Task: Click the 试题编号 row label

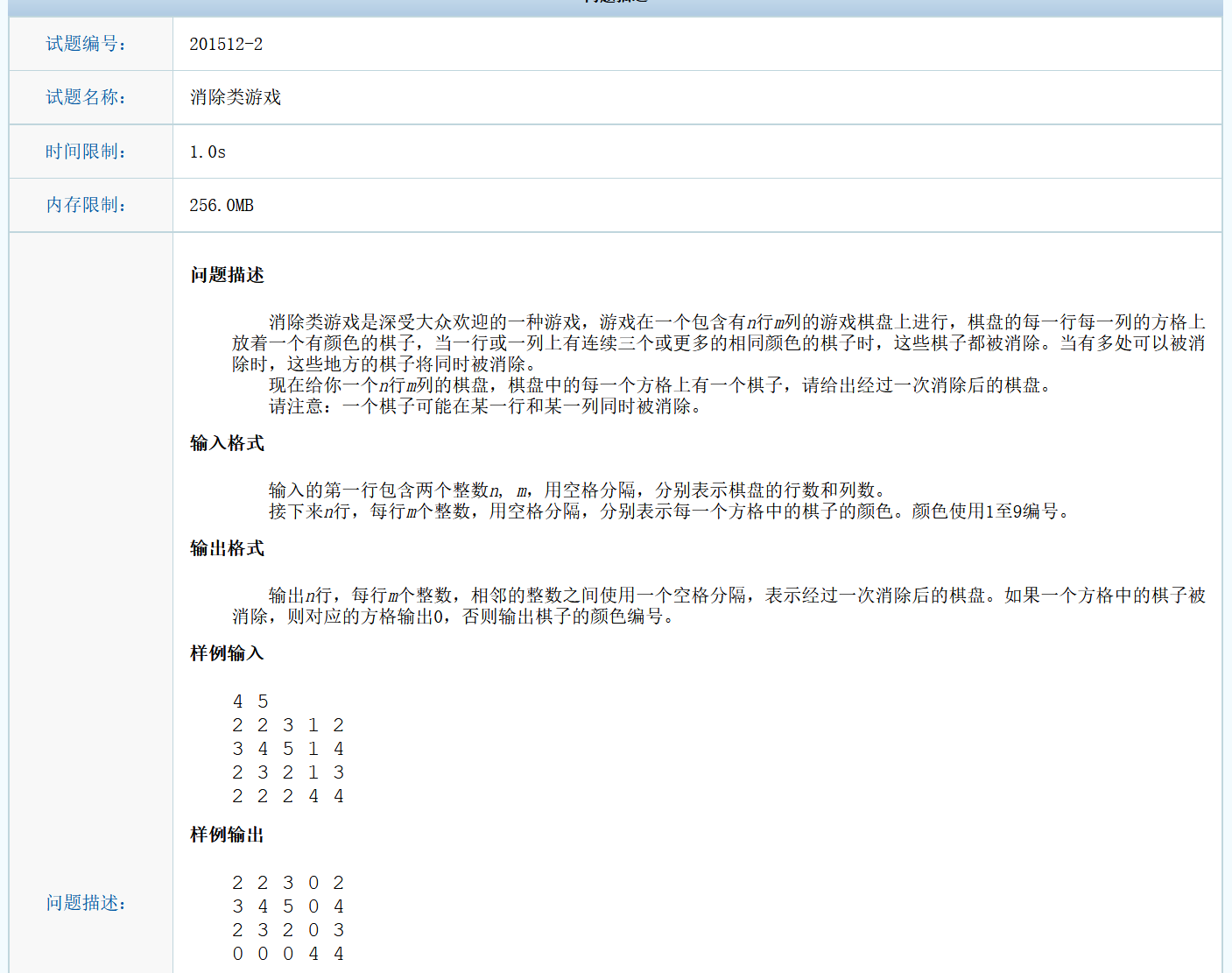Action: click(86, 44)
